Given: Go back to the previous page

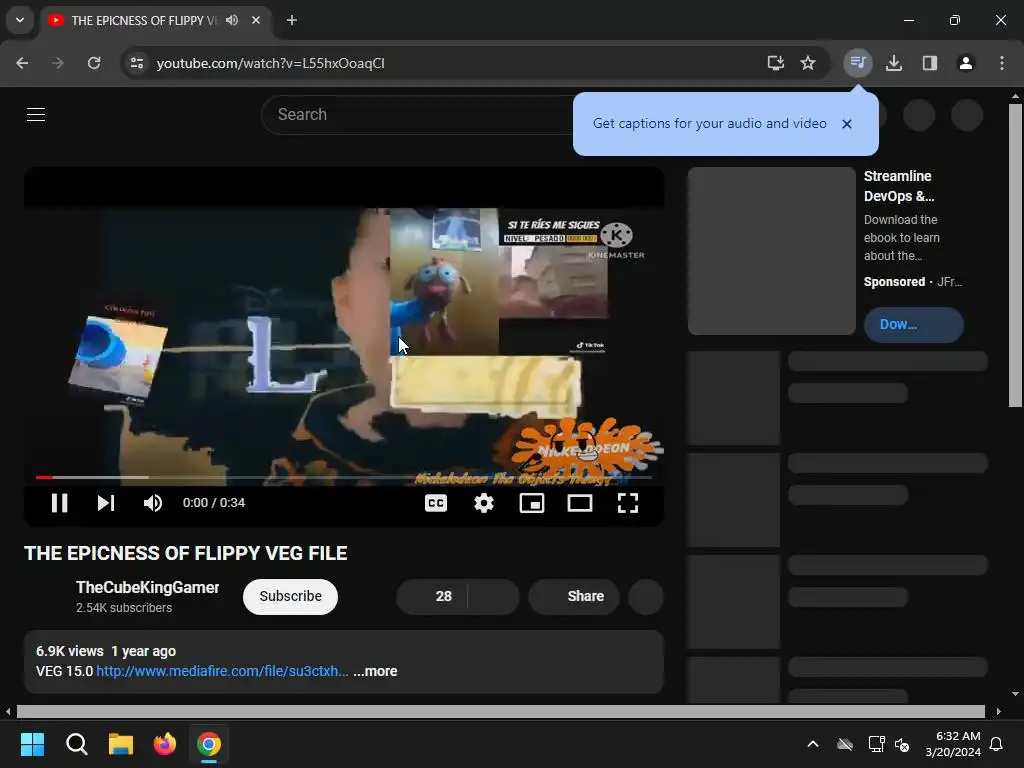Looking at the screenshot, I should click(22, 63).
